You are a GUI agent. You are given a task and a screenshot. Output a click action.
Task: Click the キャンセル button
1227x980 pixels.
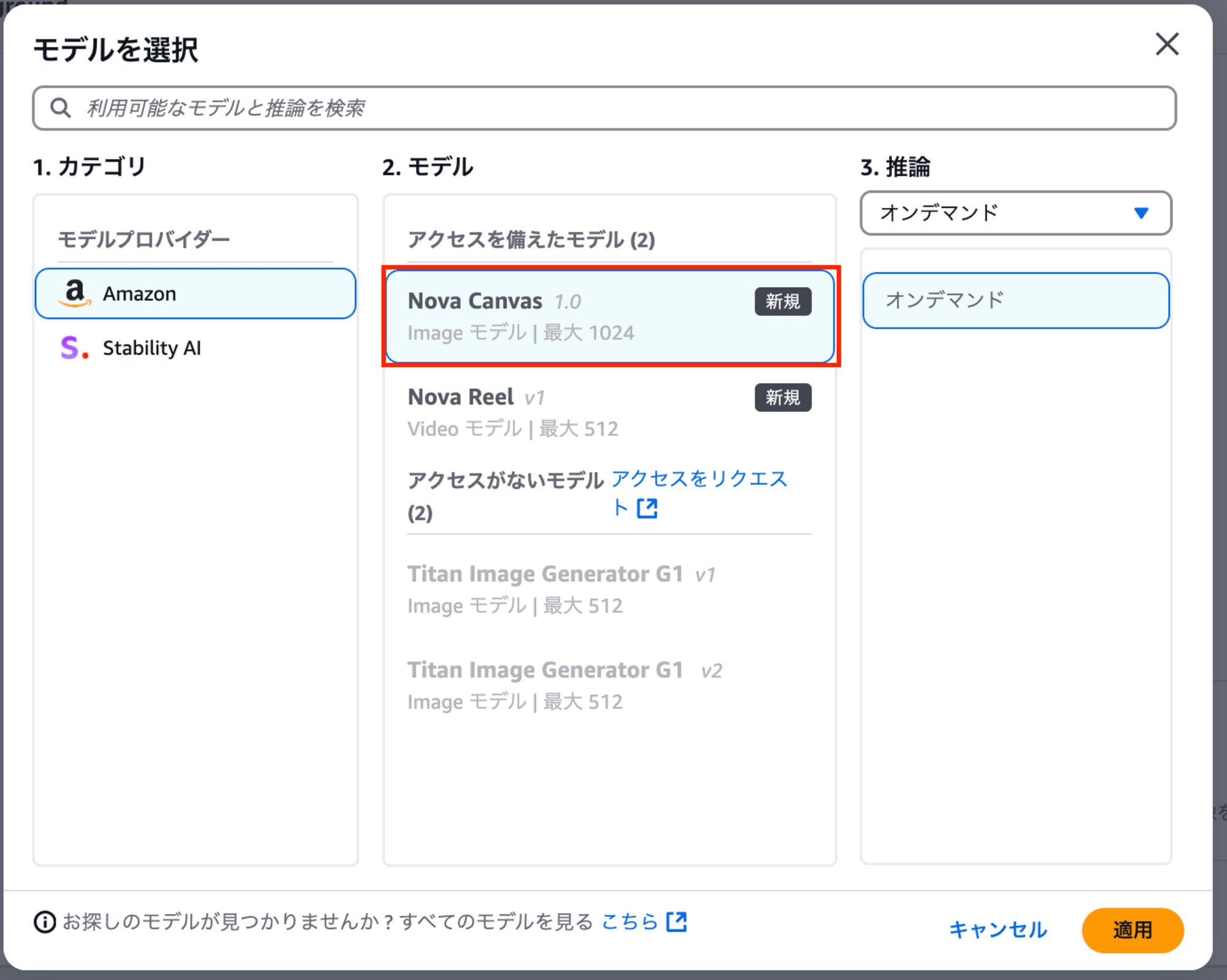click(998, 930)
